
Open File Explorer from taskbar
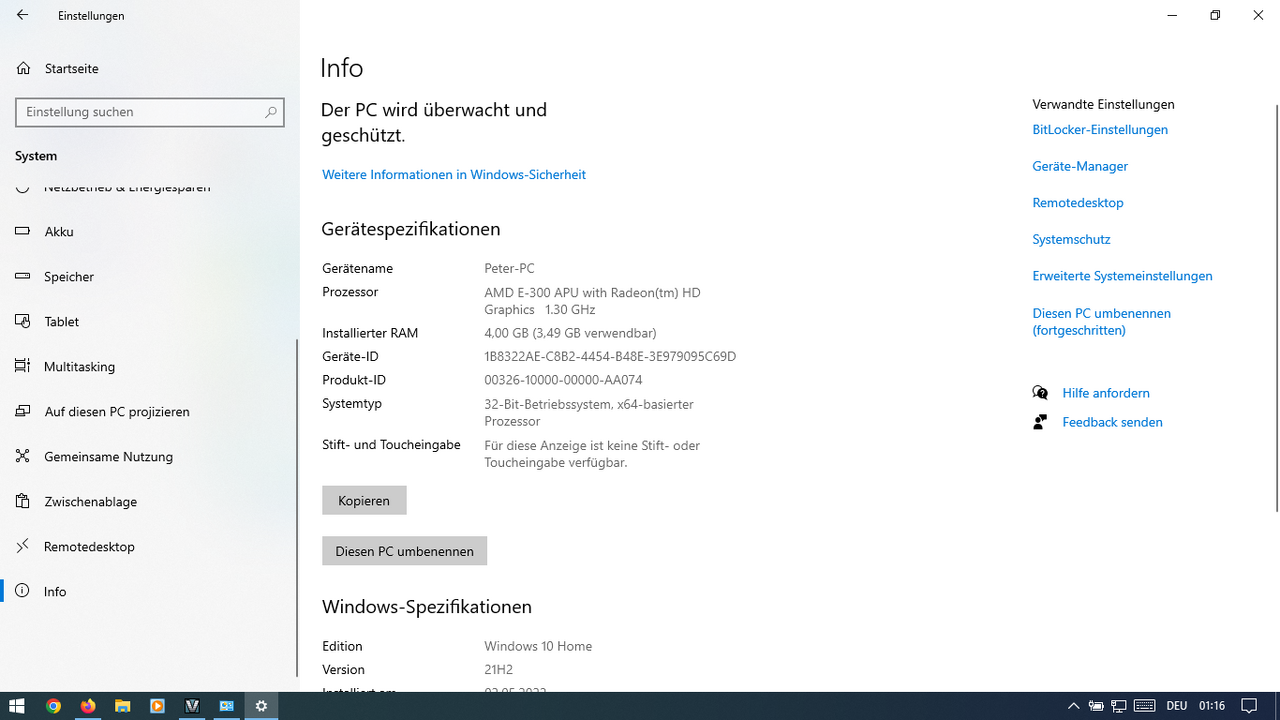(x=123, y=706)
